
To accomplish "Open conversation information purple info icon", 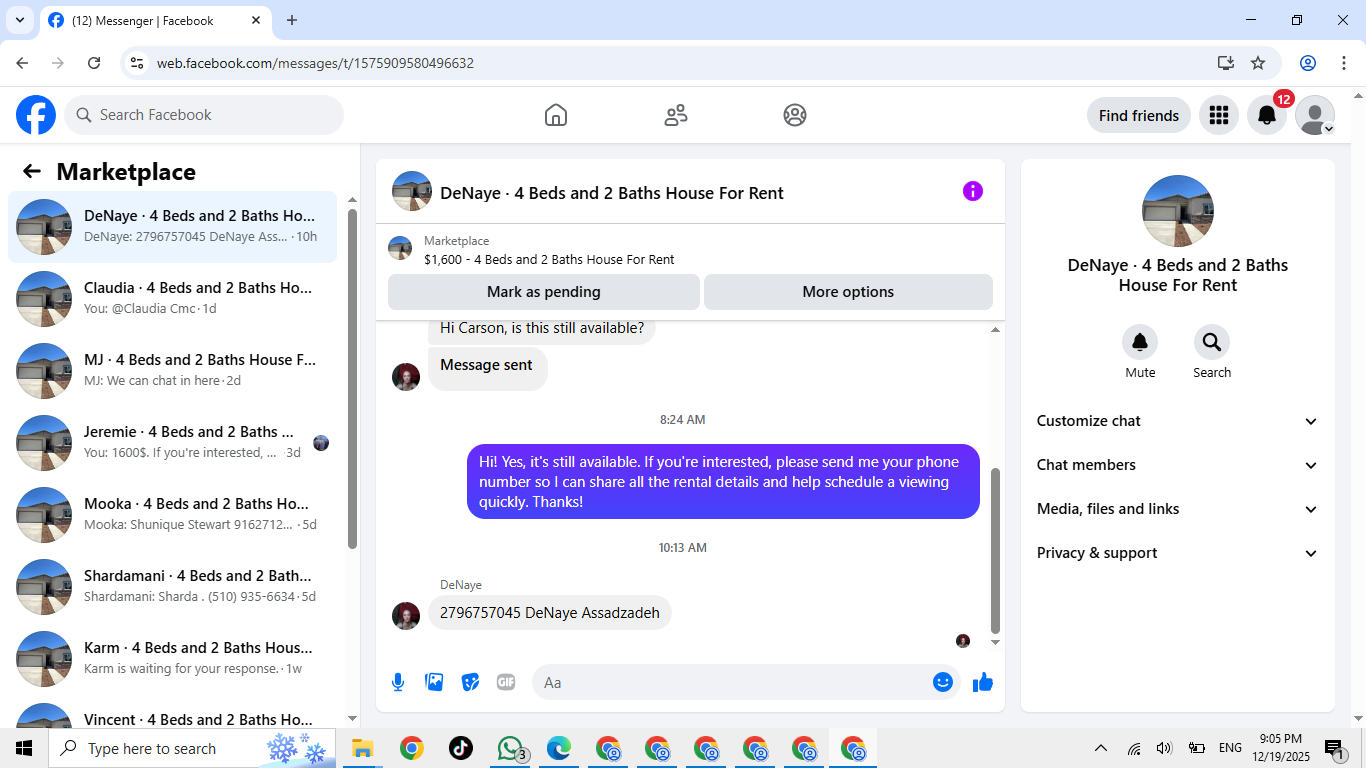I will (x=973, y=191).
